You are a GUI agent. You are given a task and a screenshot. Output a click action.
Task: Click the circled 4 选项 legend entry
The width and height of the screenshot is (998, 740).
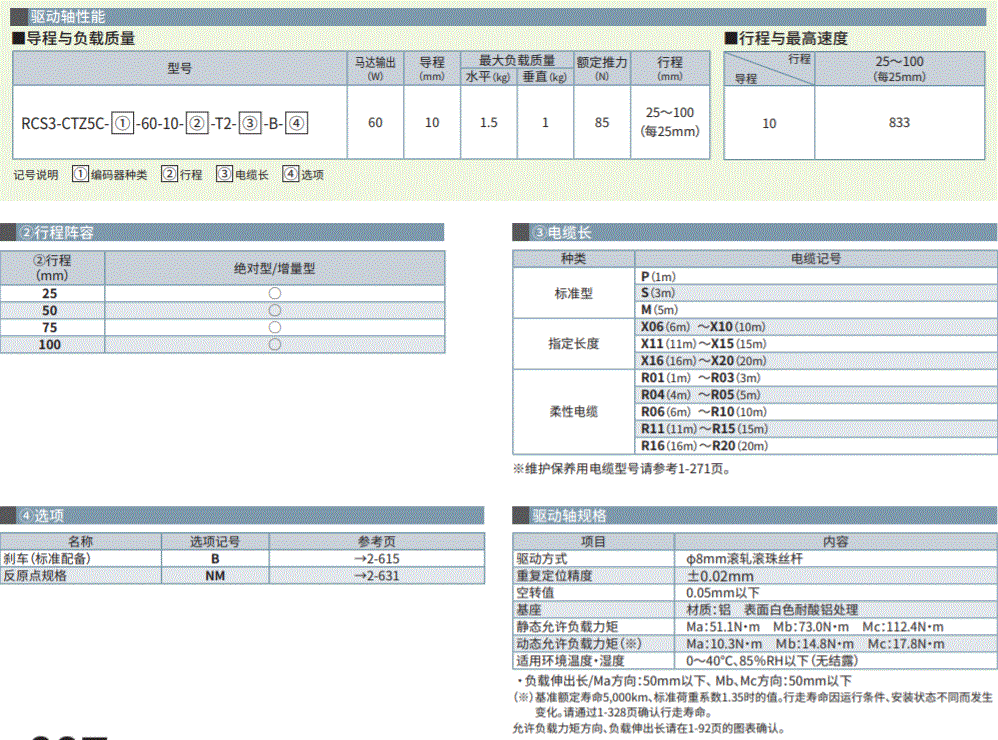point(303,174)
